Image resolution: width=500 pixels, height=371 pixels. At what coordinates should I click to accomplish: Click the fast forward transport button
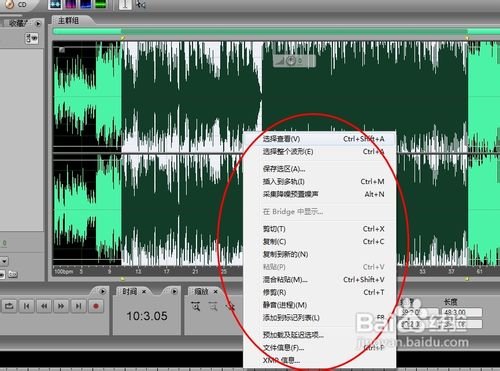61,306
